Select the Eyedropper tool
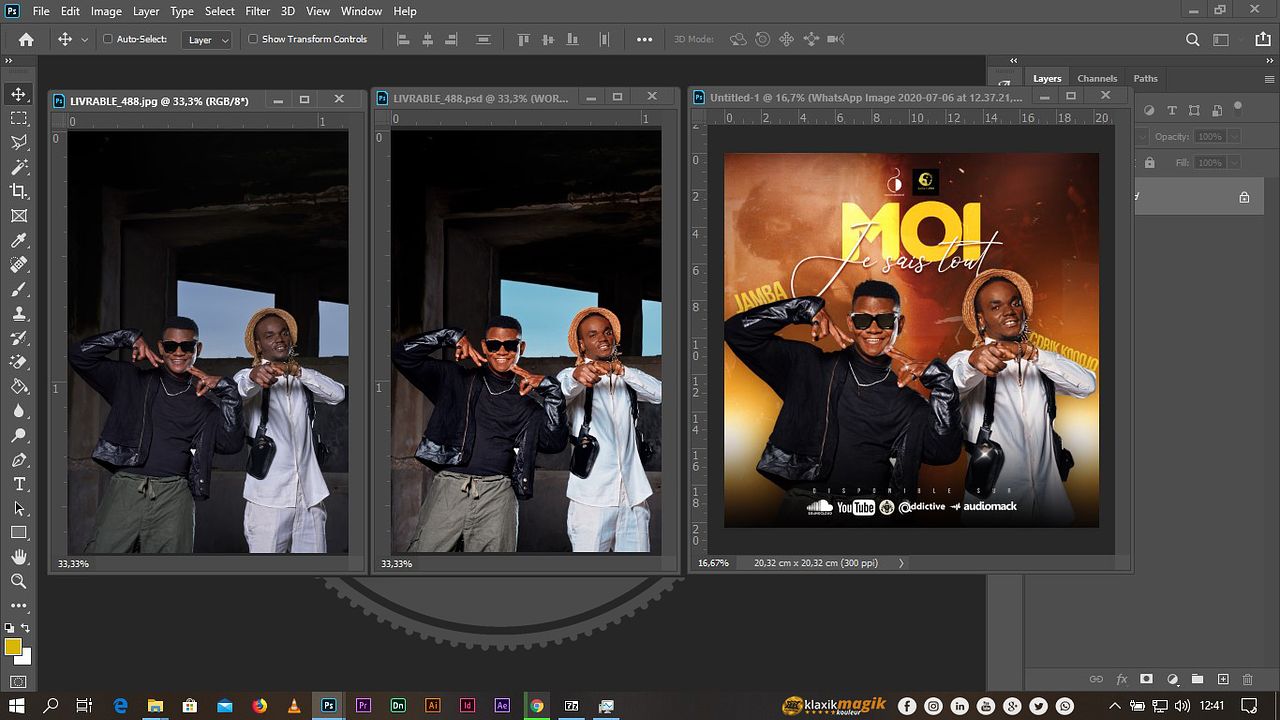 coord(19,240)
